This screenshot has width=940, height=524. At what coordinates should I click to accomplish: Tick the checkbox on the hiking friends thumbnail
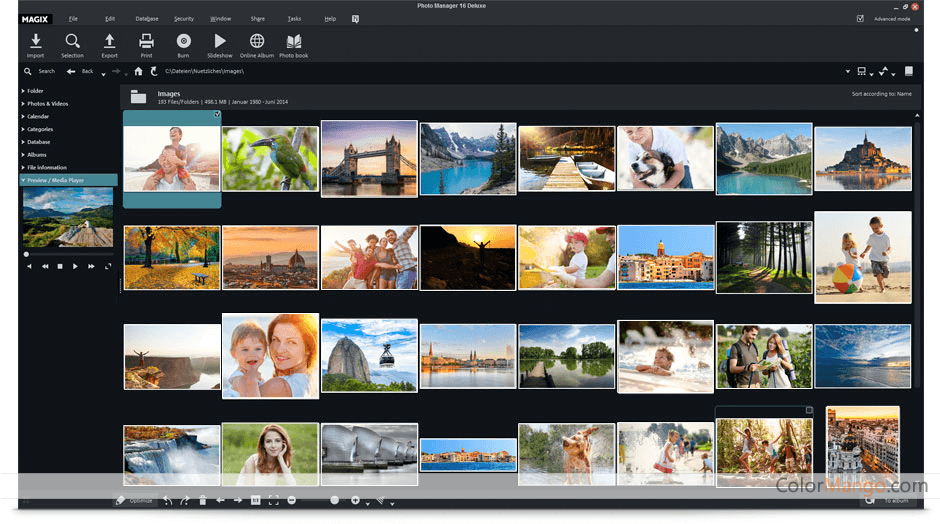click(809, 410)
